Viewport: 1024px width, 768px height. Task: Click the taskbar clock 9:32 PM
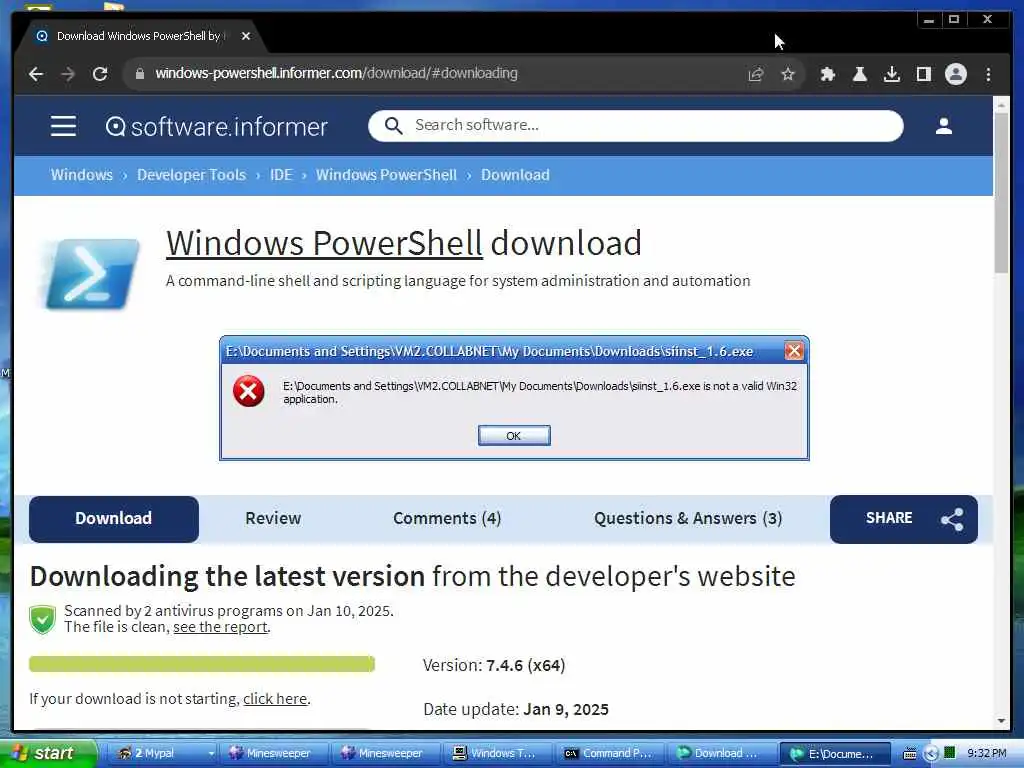[x=987, y=753]
